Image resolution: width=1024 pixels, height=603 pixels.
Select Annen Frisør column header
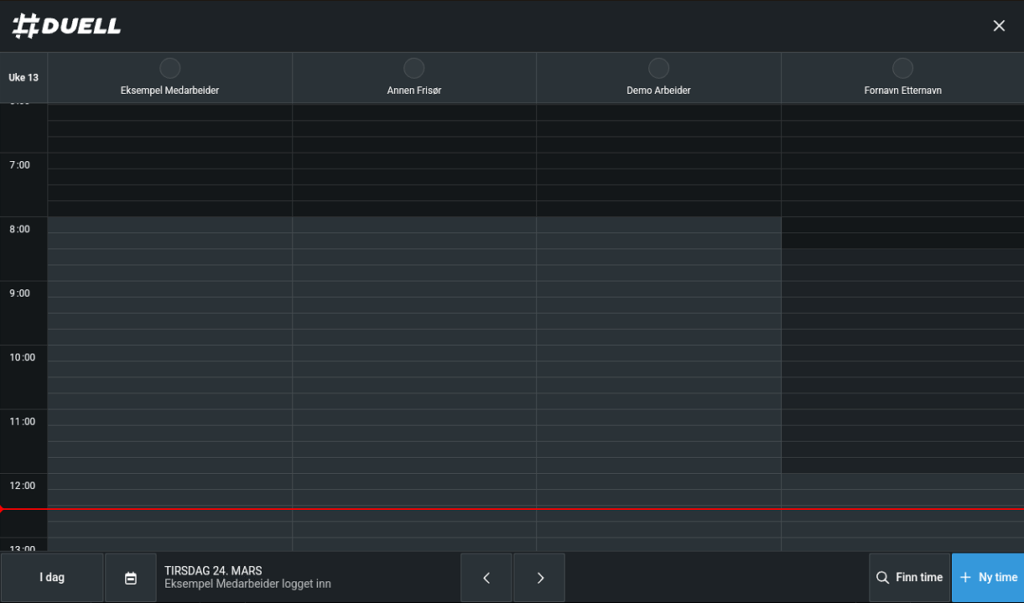pos(414,90)
